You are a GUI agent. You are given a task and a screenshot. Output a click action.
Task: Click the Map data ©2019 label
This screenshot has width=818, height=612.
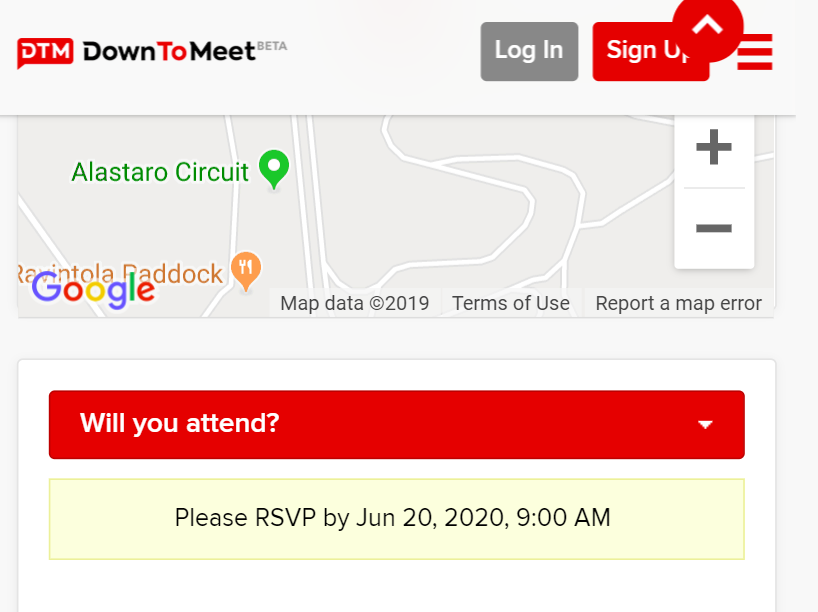355,303
